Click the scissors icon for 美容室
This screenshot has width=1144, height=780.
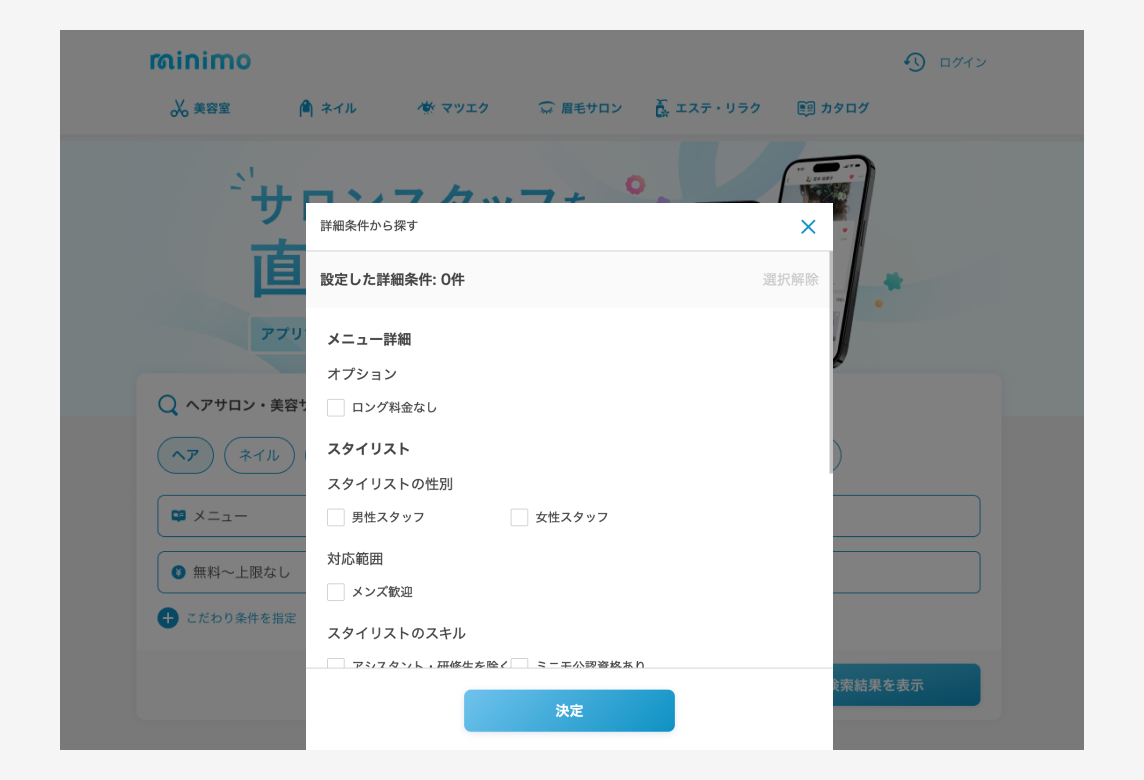click(x=179, y=108)
